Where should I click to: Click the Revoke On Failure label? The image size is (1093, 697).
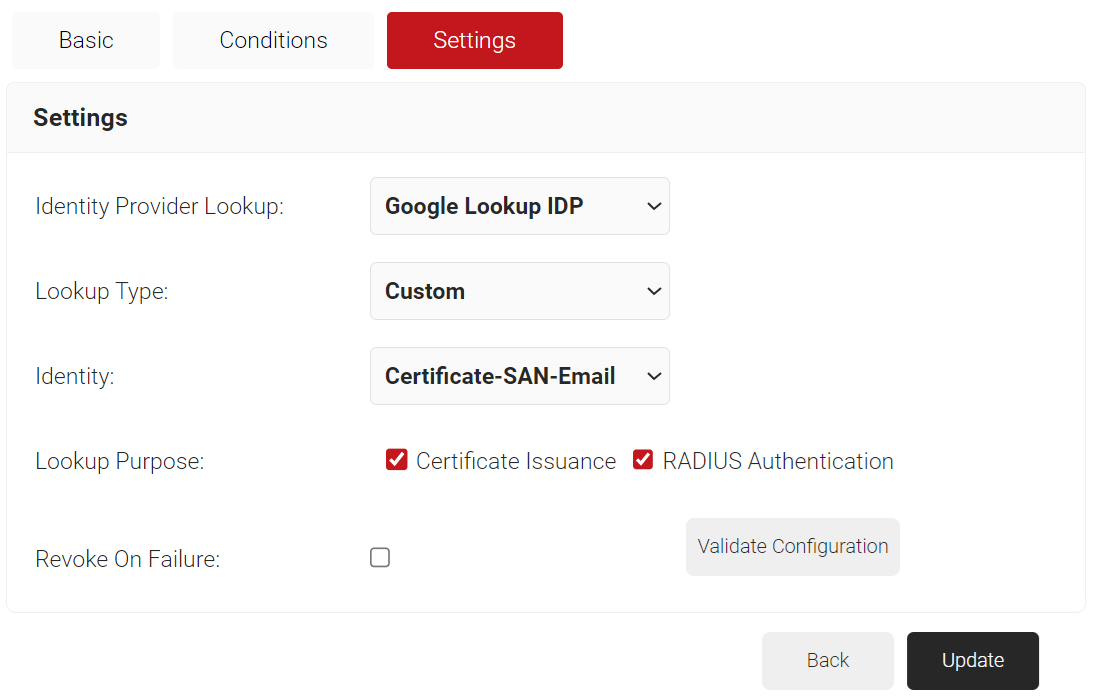point(127,559)
